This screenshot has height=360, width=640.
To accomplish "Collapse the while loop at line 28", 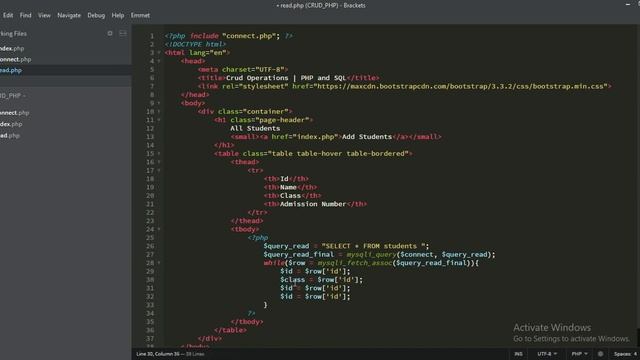I will tap(159, 263).
